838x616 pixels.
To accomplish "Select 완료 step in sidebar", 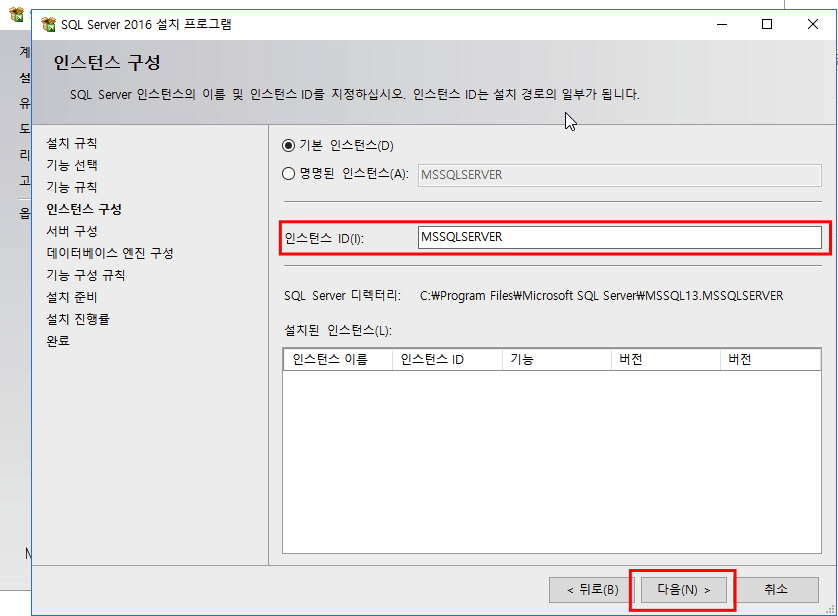I will pos(58,341).
